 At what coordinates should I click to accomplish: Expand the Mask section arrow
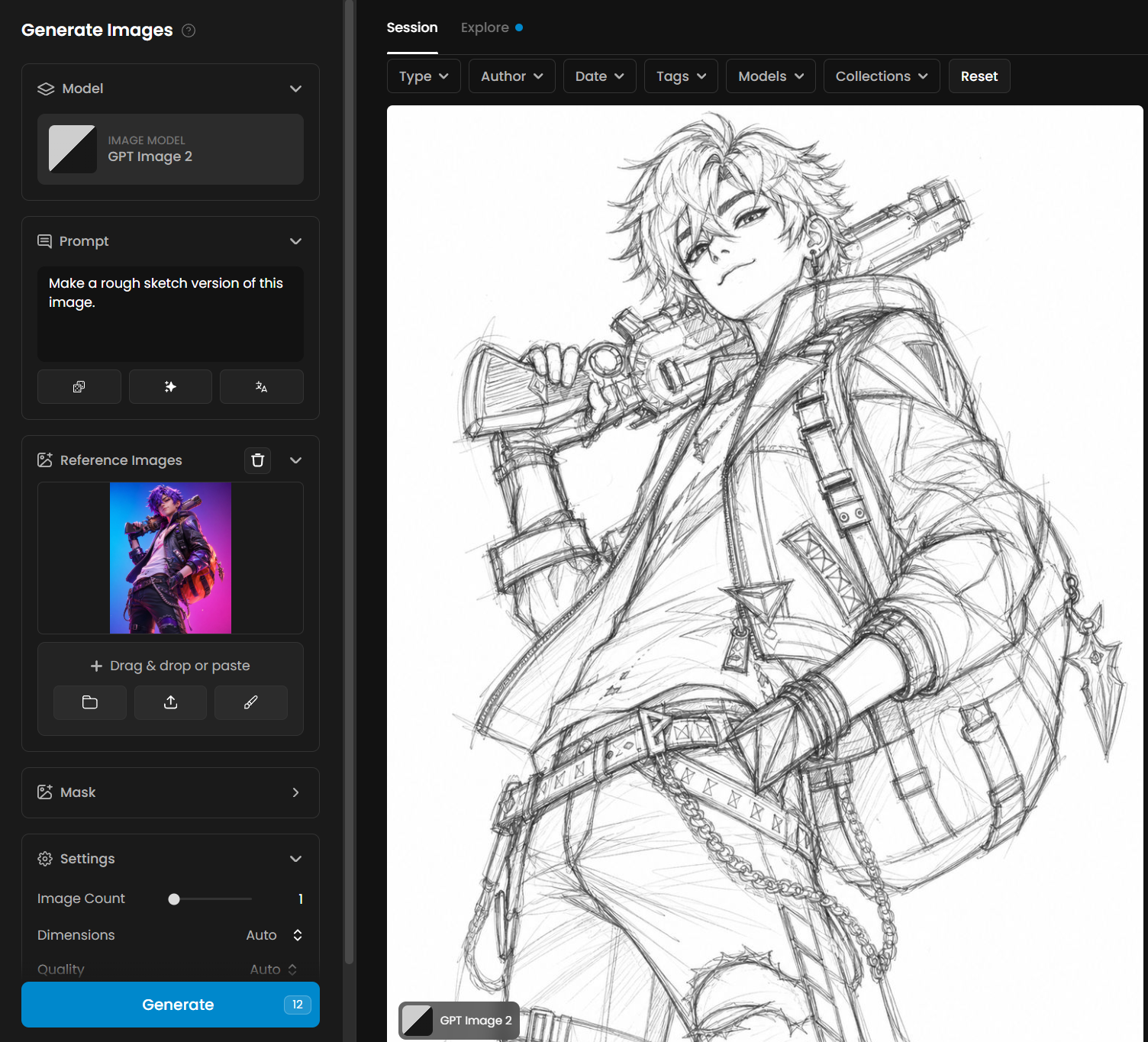295,792
